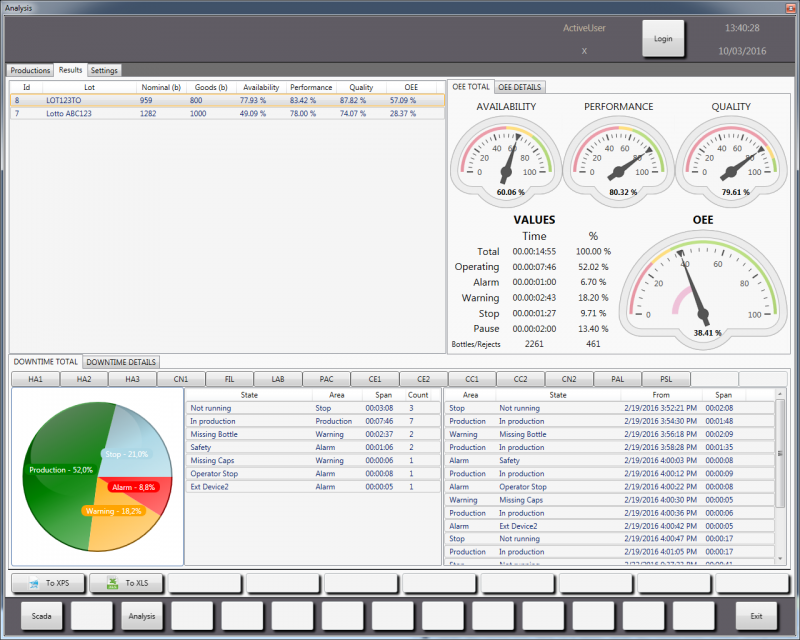This screenshot has width=800, height=640.
Task: Switch to the OEE DETAILS tab
Action: coord(520,87)
